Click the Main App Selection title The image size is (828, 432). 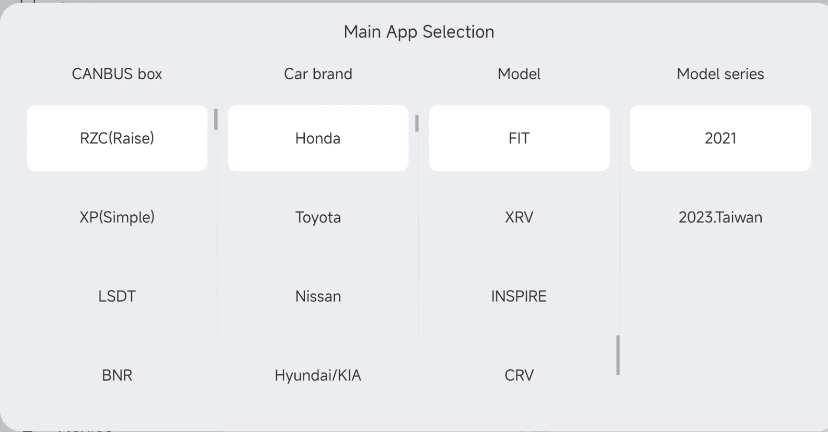419,32
